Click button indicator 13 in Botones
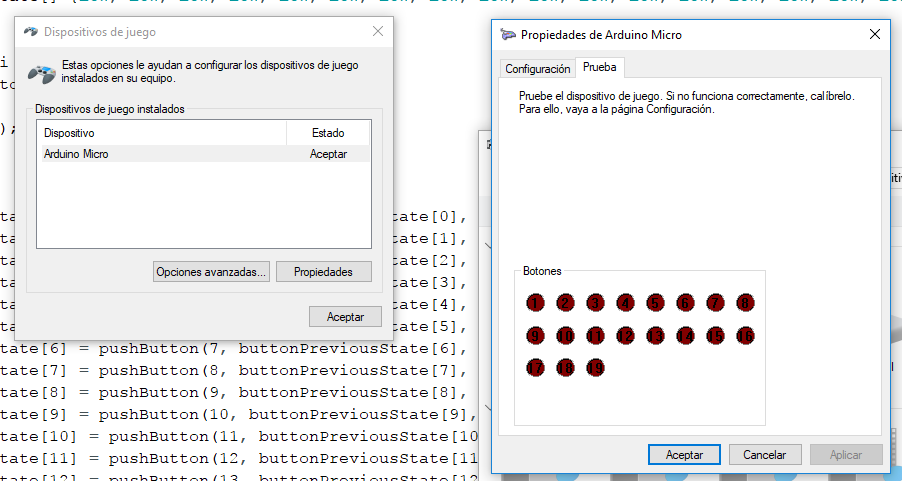Viewport: 902px width, 481px height. (x=655, y=335)
